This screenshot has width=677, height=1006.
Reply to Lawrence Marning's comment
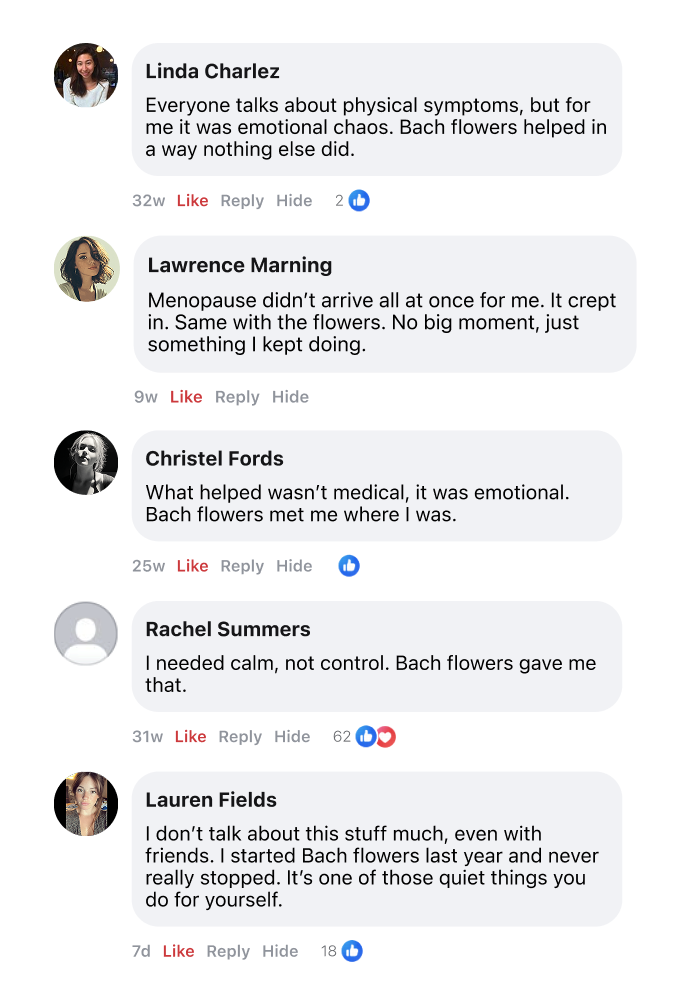[x=237, y=397]
